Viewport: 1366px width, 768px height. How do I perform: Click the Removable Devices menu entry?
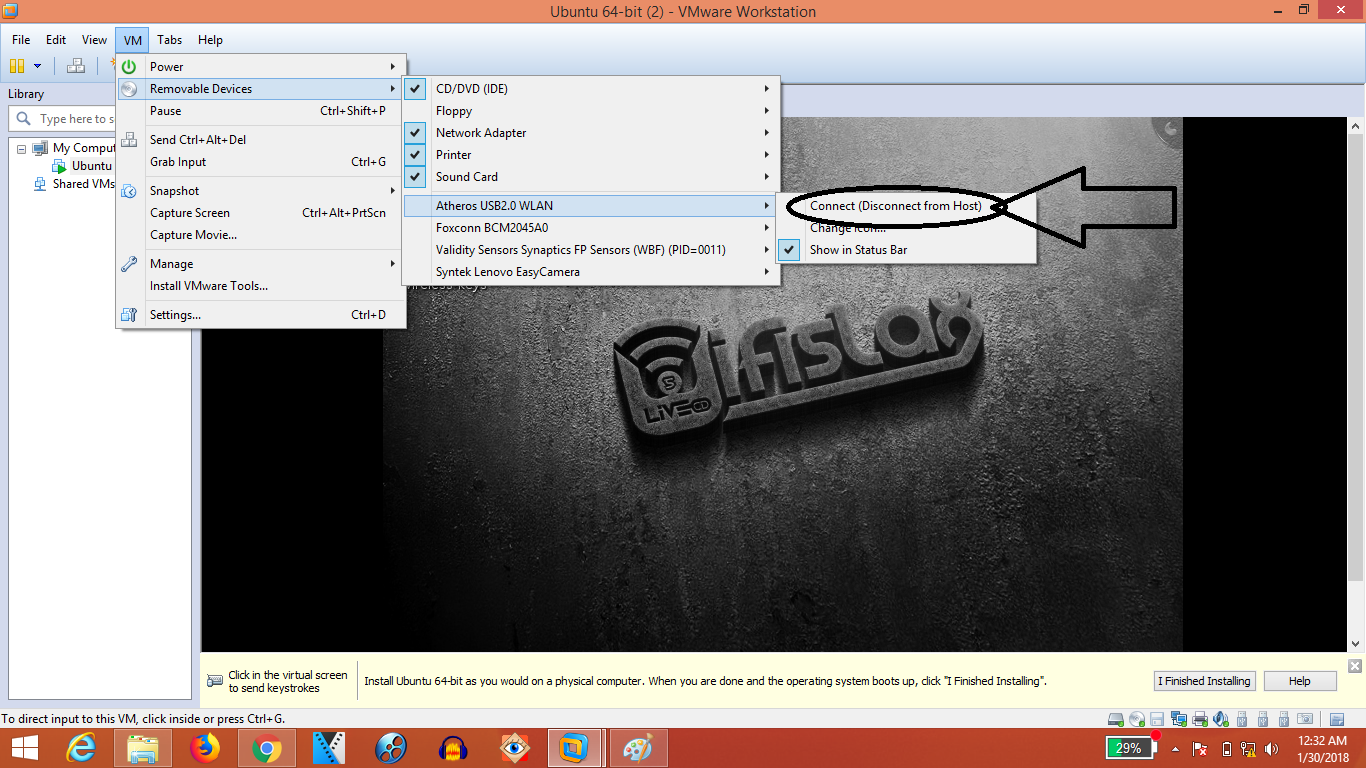coord(261,89)
